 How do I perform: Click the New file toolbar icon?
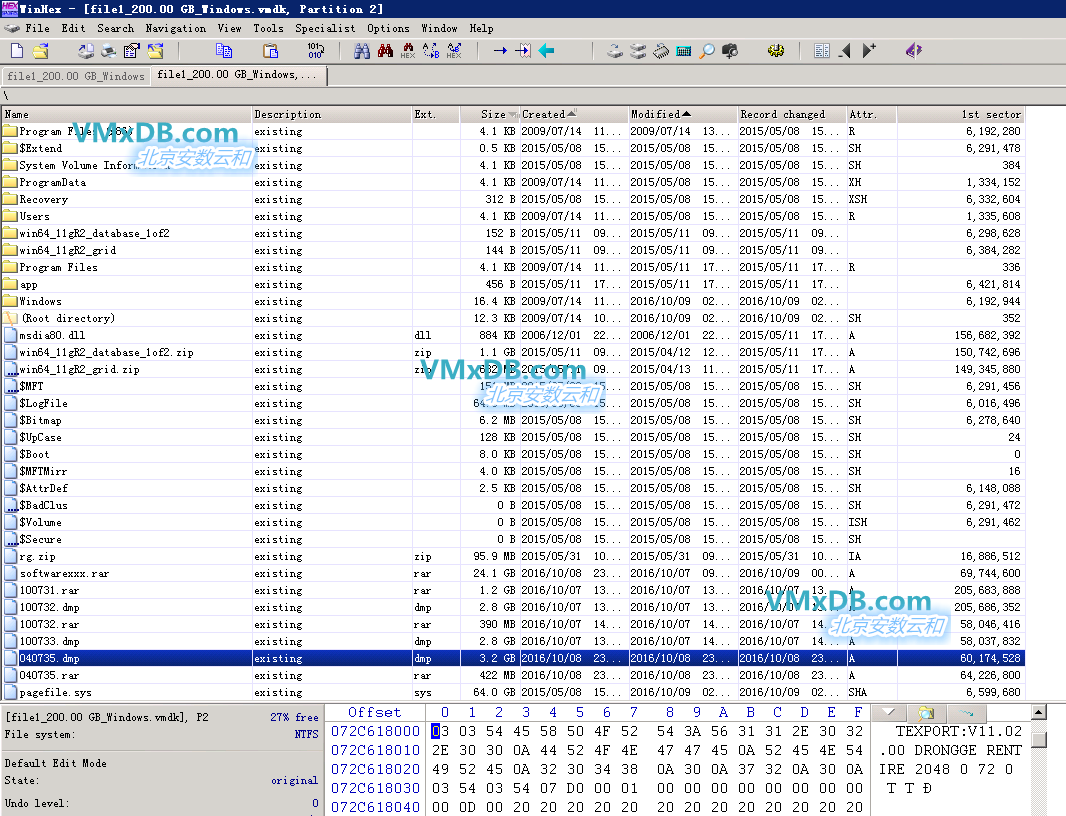17,50
